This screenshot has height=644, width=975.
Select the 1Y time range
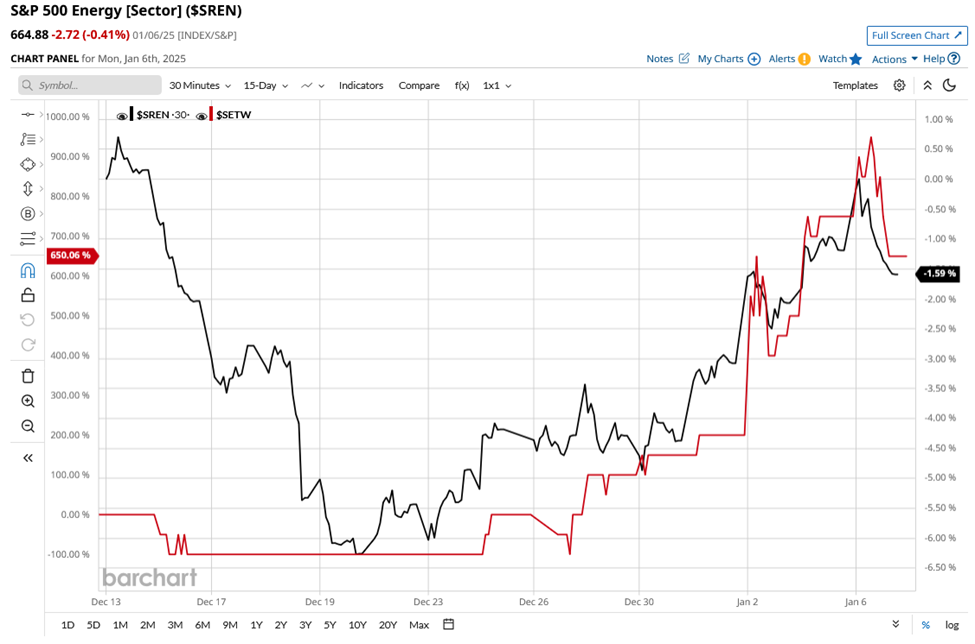[256, 625]
